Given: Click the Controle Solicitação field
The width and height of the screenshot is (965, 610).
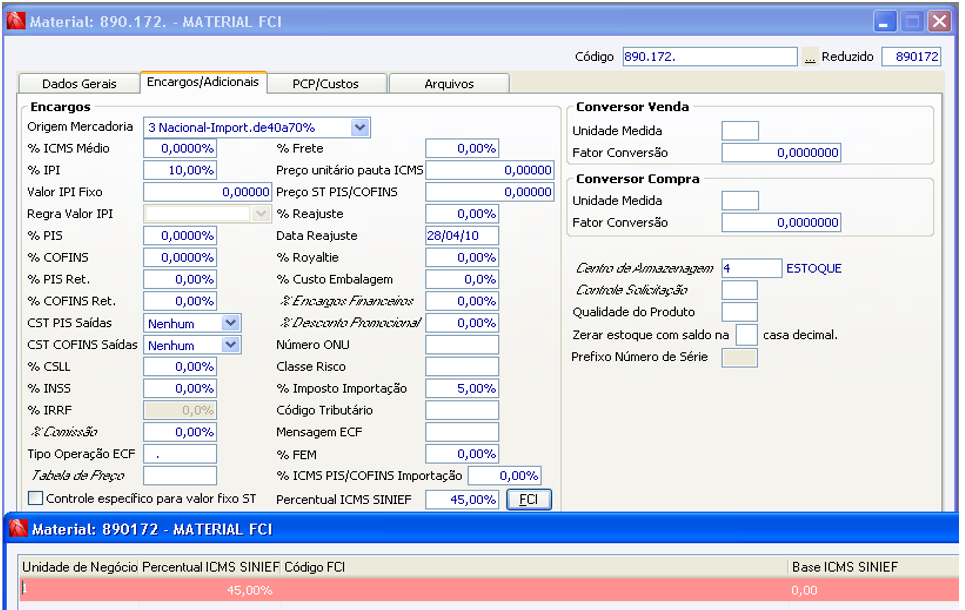Looking at the screenshot, I should point(739,290).
